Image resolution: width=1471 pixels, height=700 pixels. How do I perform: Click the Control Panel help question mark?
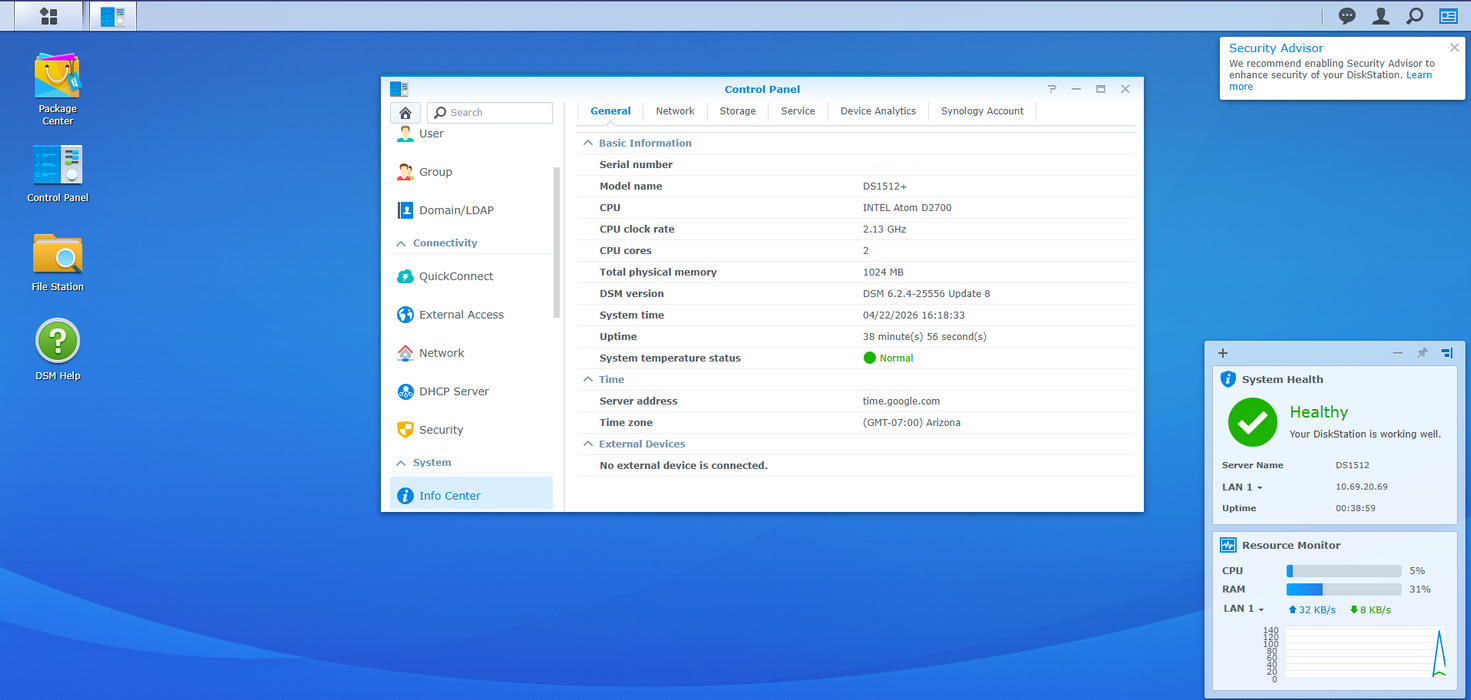point(1052,89)
